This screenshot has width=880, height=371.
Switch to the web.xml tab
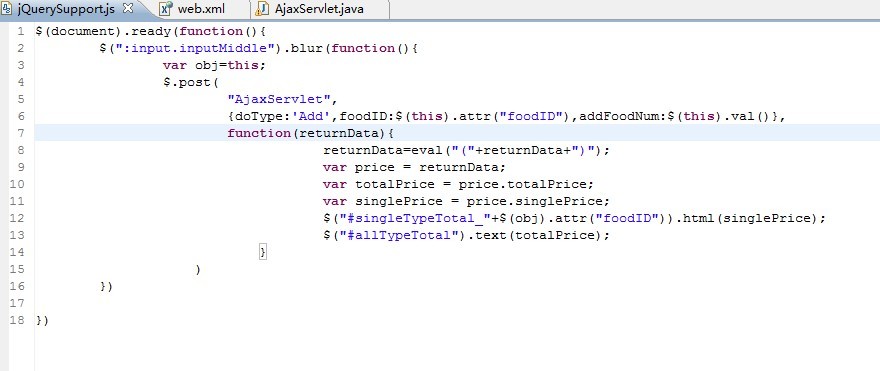coord(201,9)
